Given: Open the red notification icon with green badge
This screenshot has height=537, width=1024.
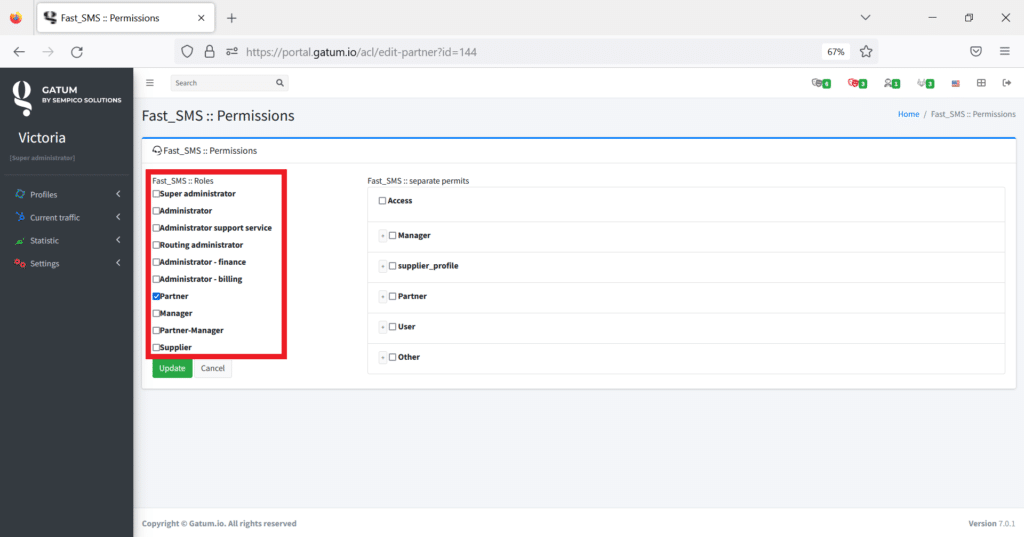Looking at the screenshot, I should pyautogui.click(x=857, y=83).
